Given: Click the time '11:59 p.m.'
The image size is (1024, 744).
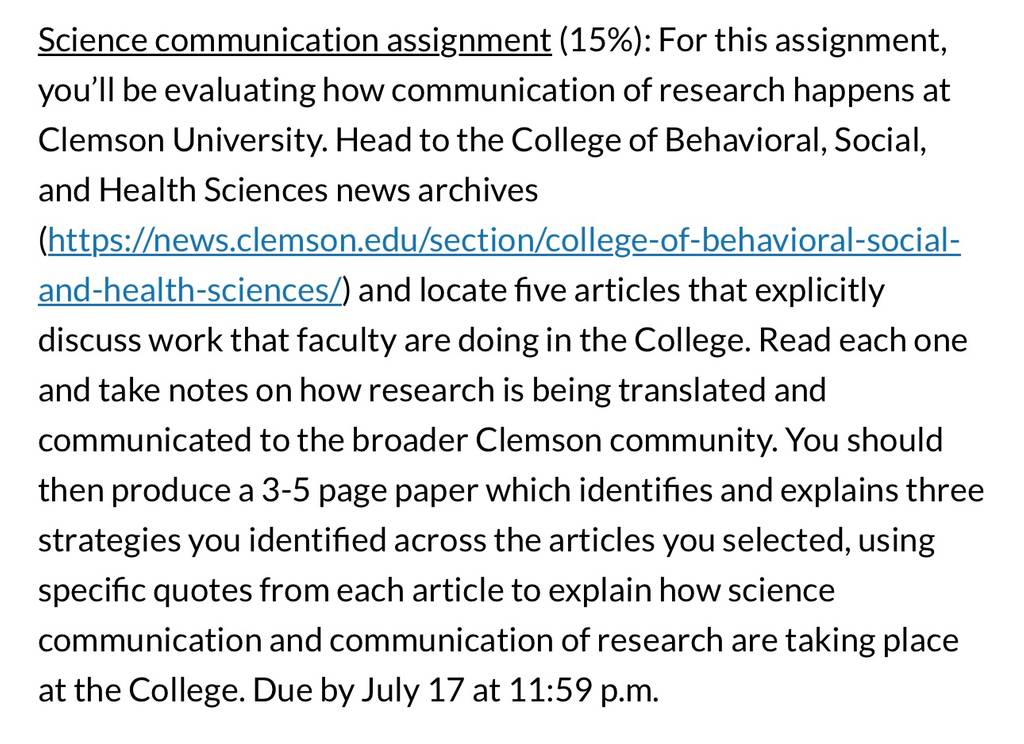Looking at the screenshot, I should point(584,690).
